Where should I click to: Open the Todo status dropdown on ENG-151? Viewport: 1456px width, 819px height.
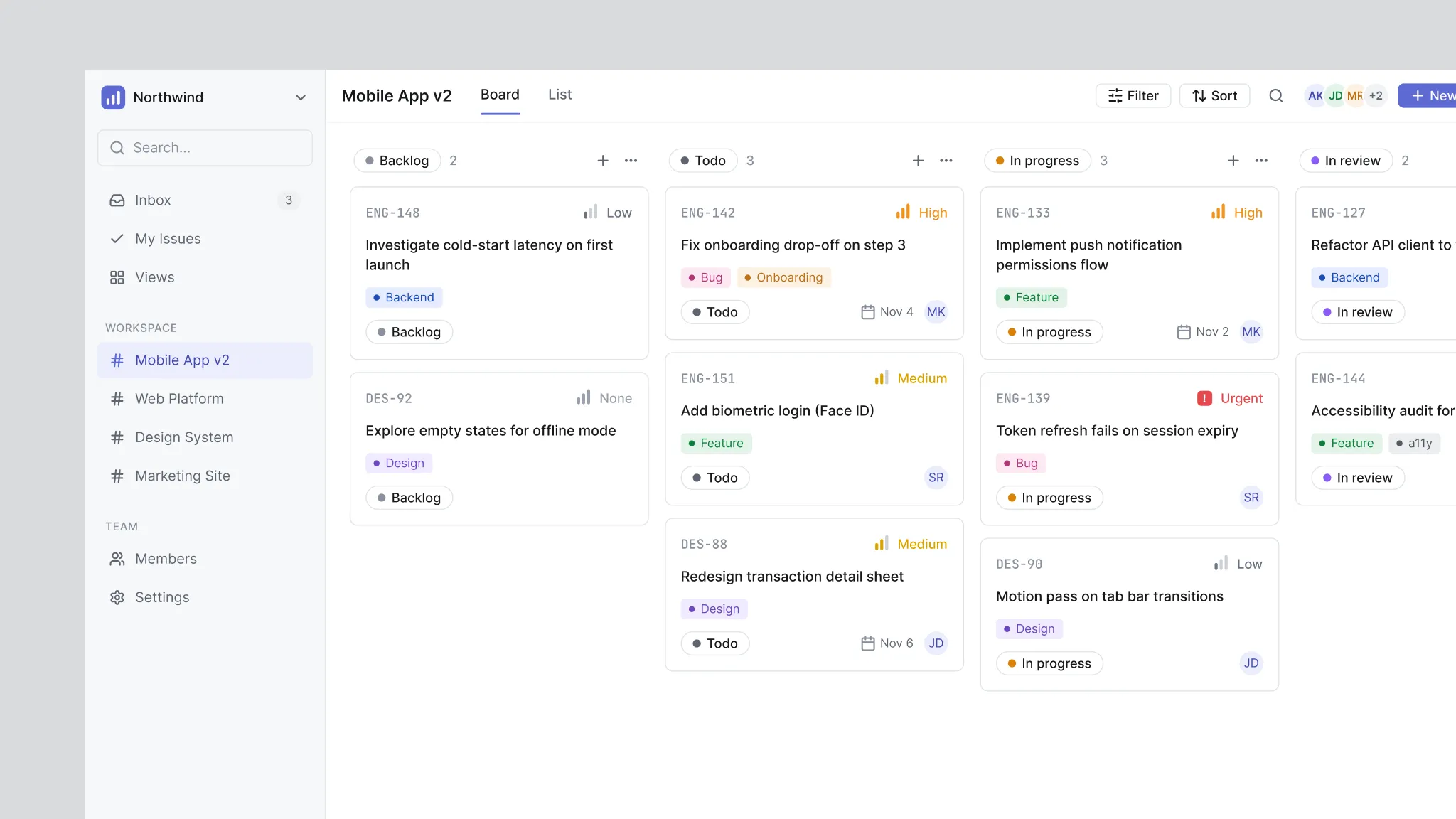[715, 478]
